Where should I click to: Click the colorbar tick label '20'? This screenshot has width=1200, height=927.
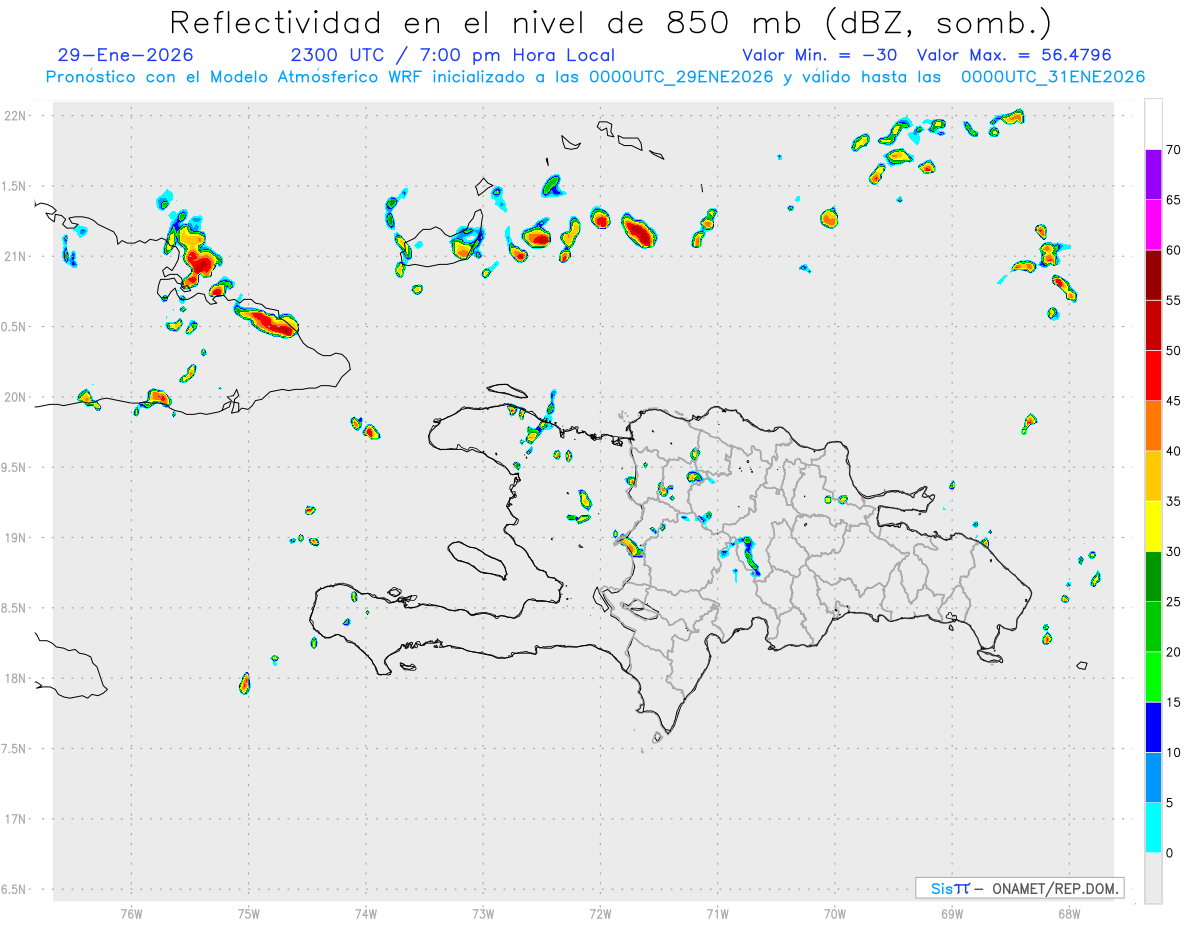(1173, 652)
